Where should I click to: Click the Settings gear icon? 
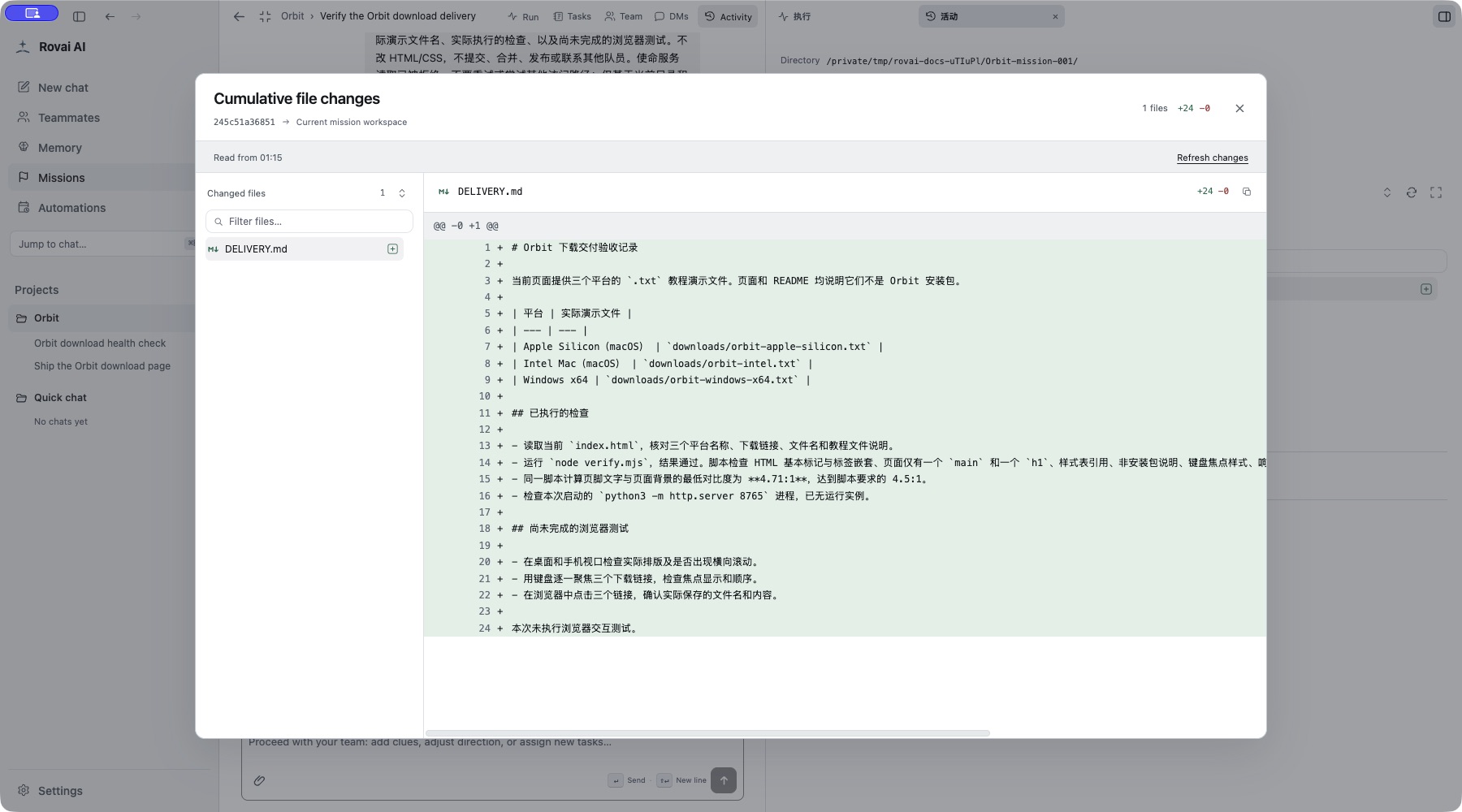pyautogui.click(x=24, y=790)
